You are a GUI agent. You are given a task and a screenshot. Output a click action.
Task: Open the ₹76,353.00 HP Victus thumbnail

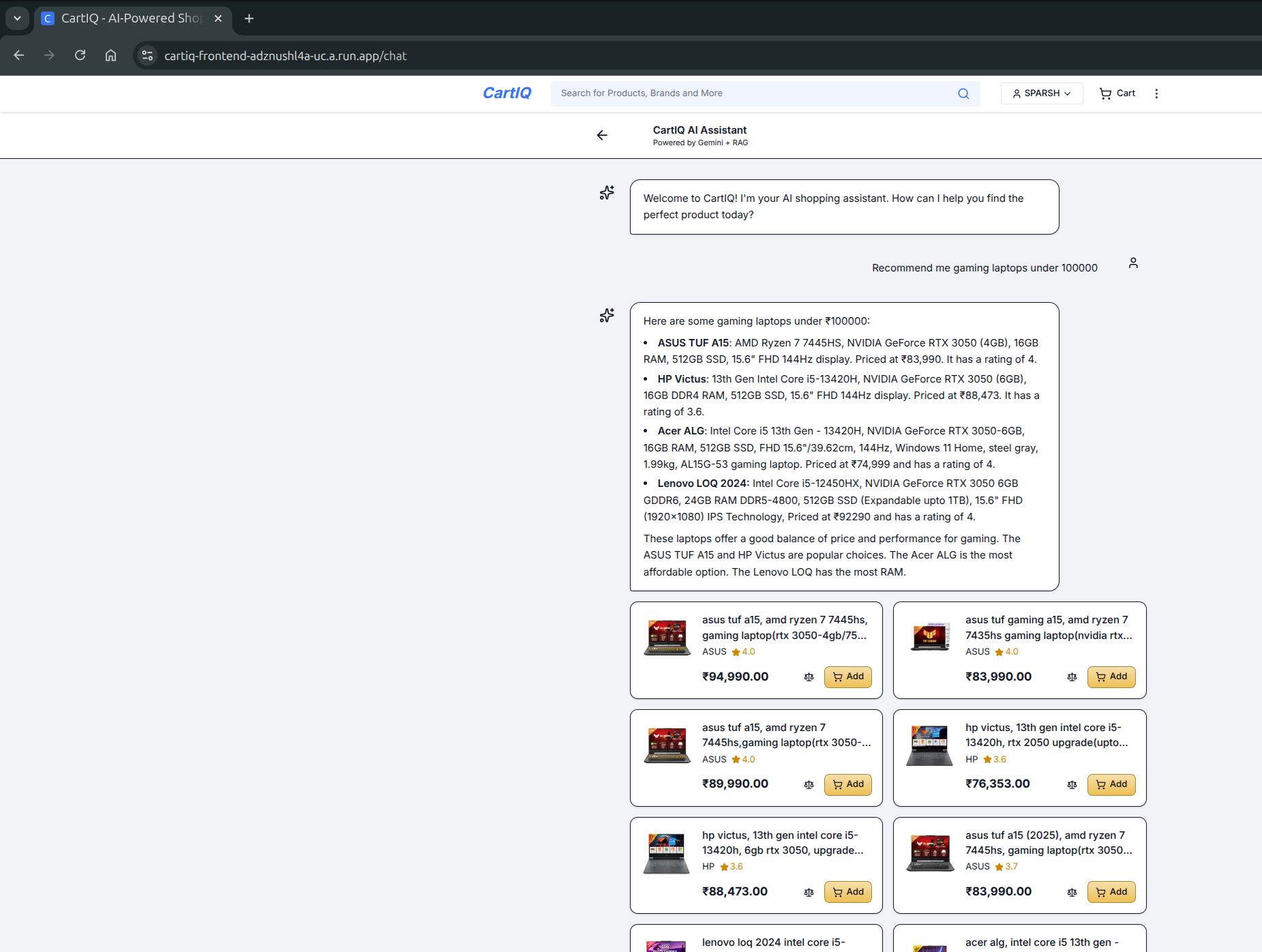pos(930,745)
